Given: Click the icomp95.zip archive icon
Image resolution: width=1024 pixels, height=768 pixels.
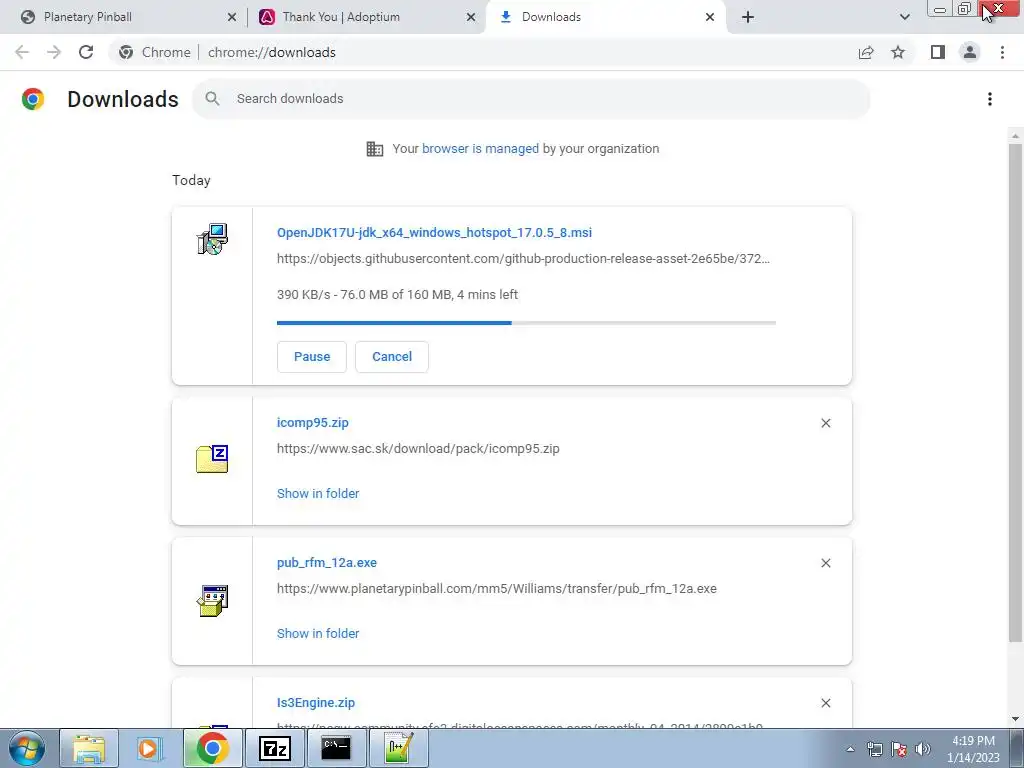Looking at the screenshot, I should (x=212, y=458).
